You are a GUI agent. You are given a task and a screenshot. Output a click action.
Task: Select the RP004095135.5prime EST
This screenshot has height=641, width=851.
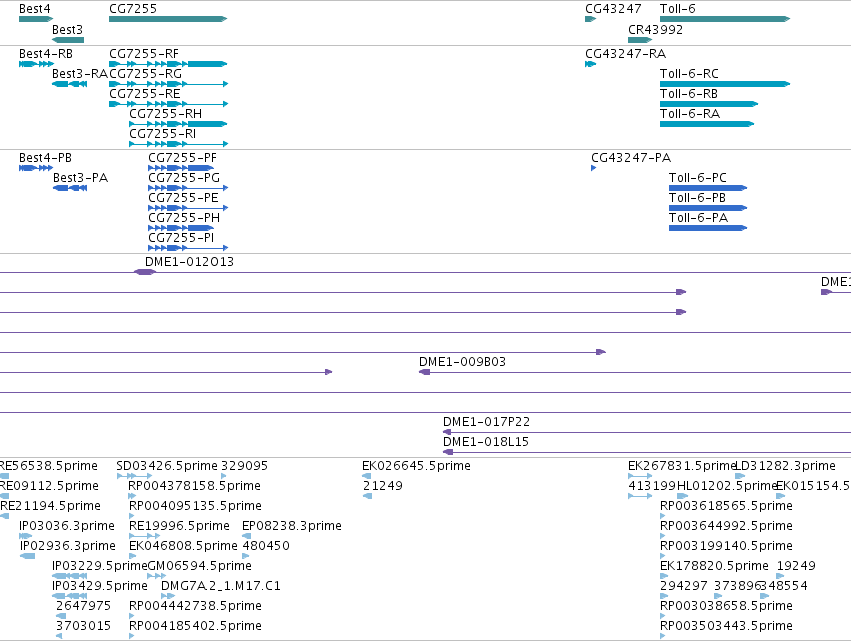132,517
